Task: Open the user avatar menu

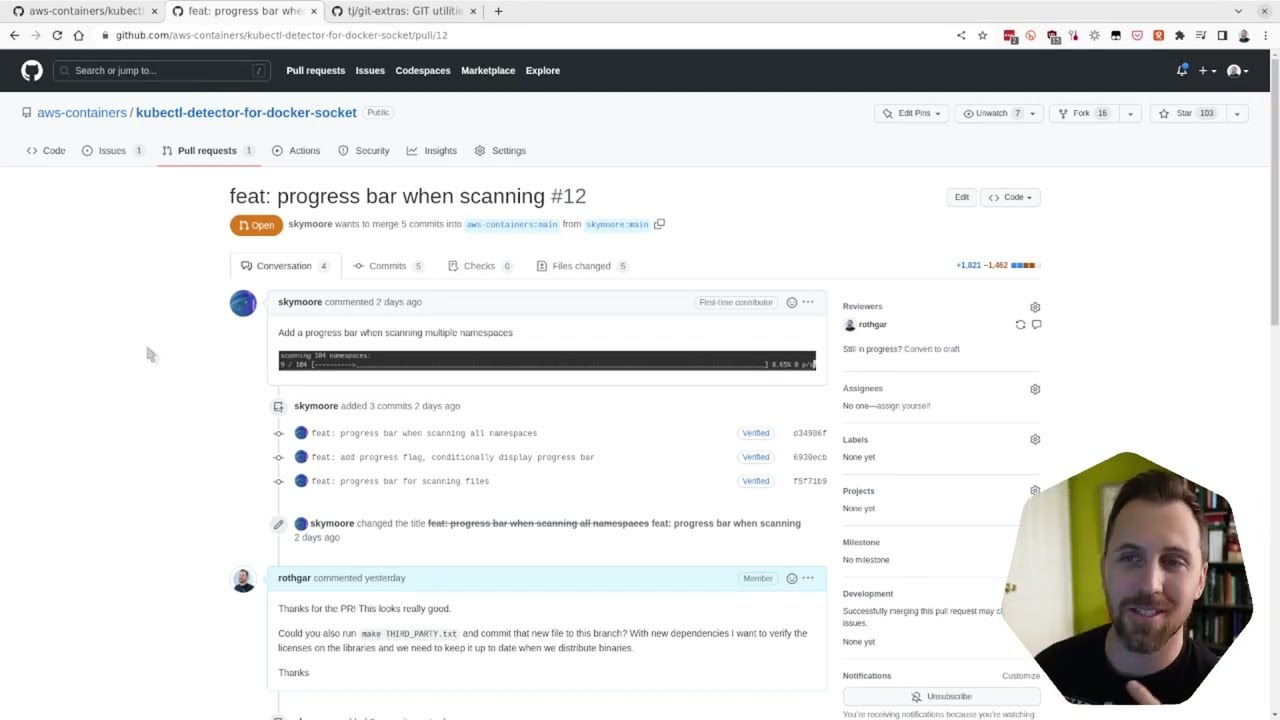Action: (1237, 70)
